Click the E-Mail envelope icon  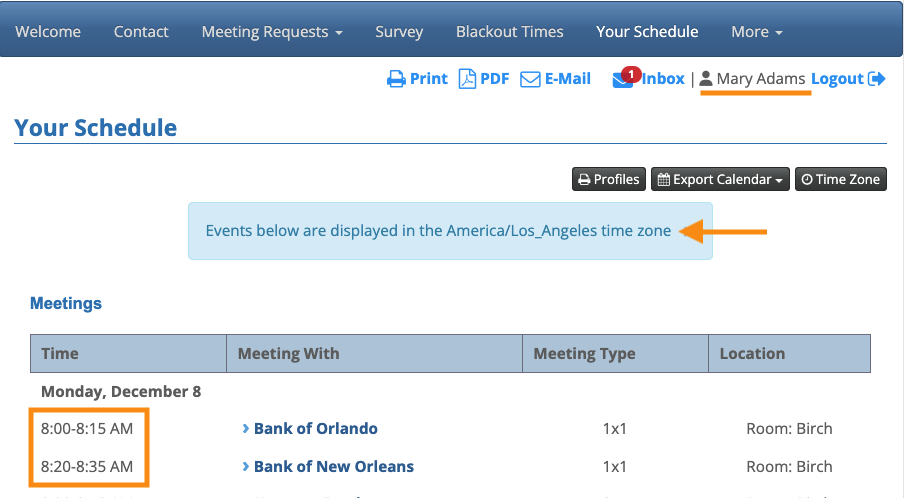pos(530,79)
